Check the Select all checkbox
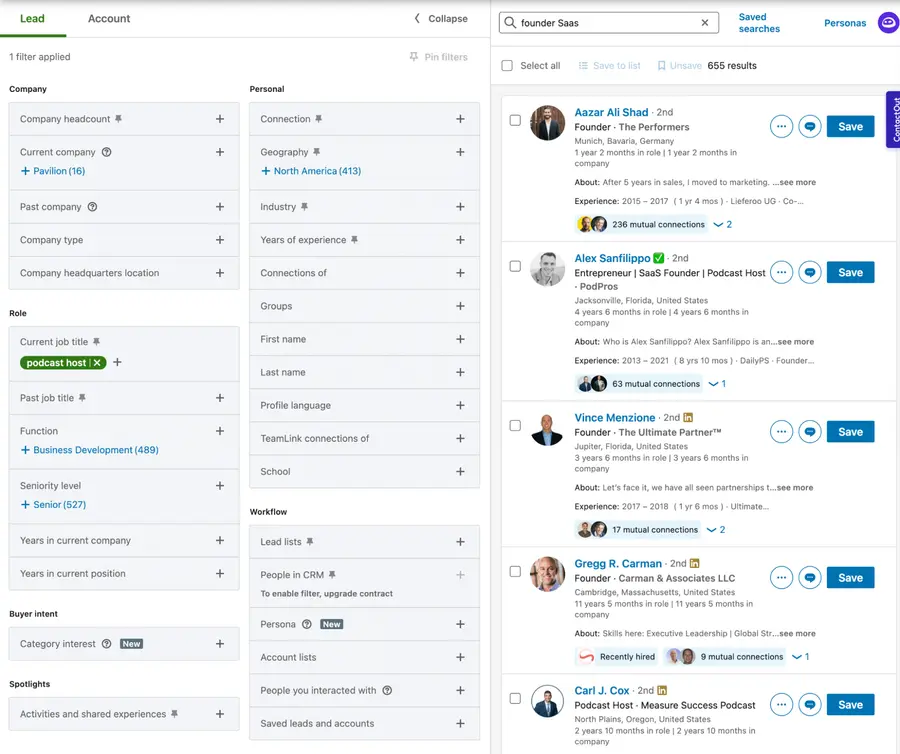This screenshot has width=900, height=754. 507,64
